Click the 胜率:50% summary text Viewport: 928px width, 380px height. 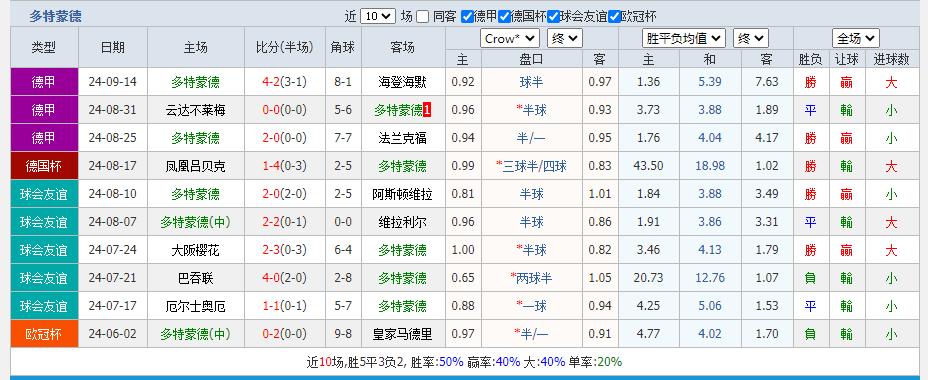tap(436, 362)
